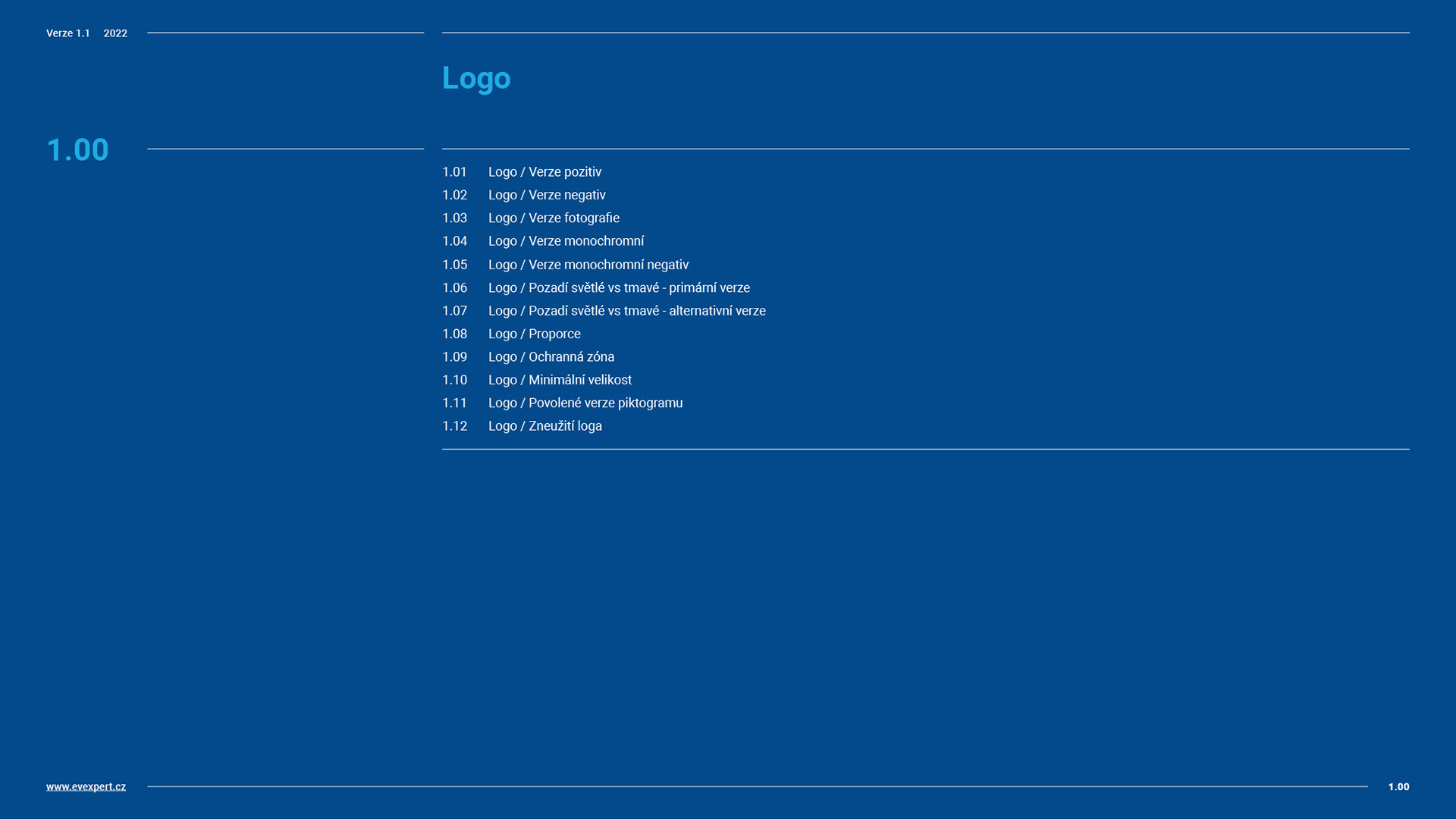Open Logo / Verze monochromní negativ
This screenshot has width=1456, height=819.
pyautogui.click(x=588, y=265)
